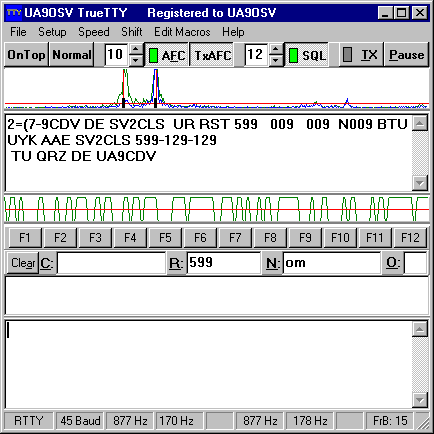Screen dimensions: 434x434
Task: Run the F1 macro button
Action: pos(25,238)
